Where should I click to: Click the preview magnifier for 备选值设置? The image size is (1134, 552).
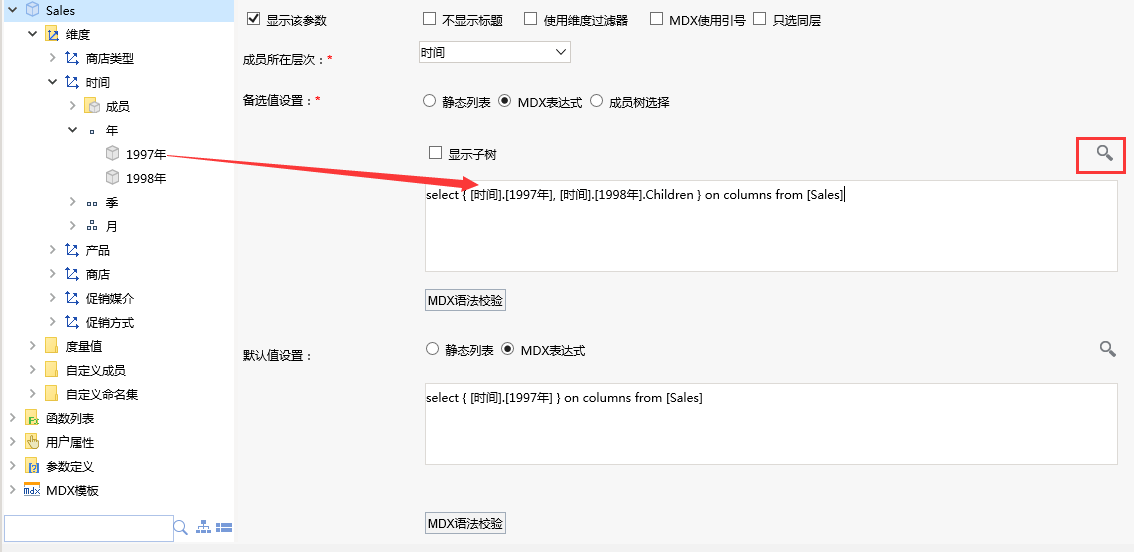1104,153
